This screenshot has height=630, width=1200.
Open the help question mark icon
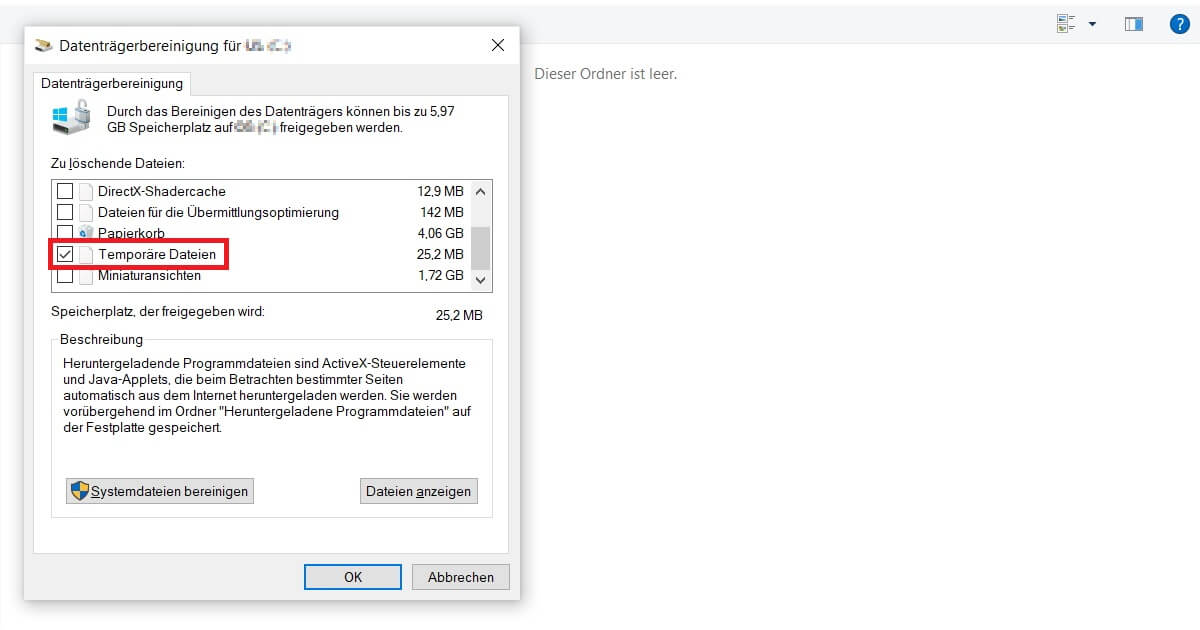click(1180, 24)
